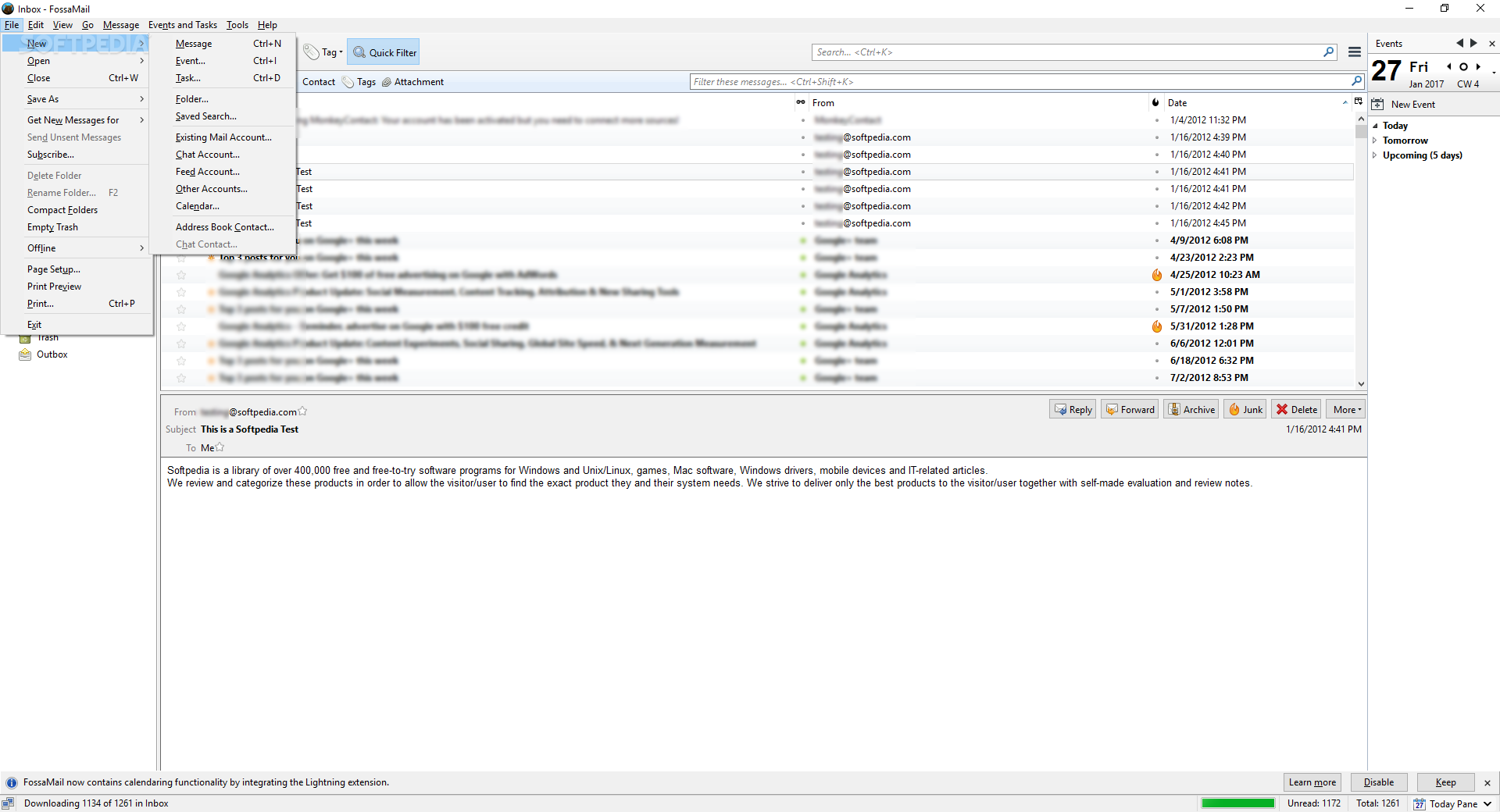This screenshot has height=812, width=1500.
Task: Expand the Open submenu in File menu
Action: click(x=75, y=61)
